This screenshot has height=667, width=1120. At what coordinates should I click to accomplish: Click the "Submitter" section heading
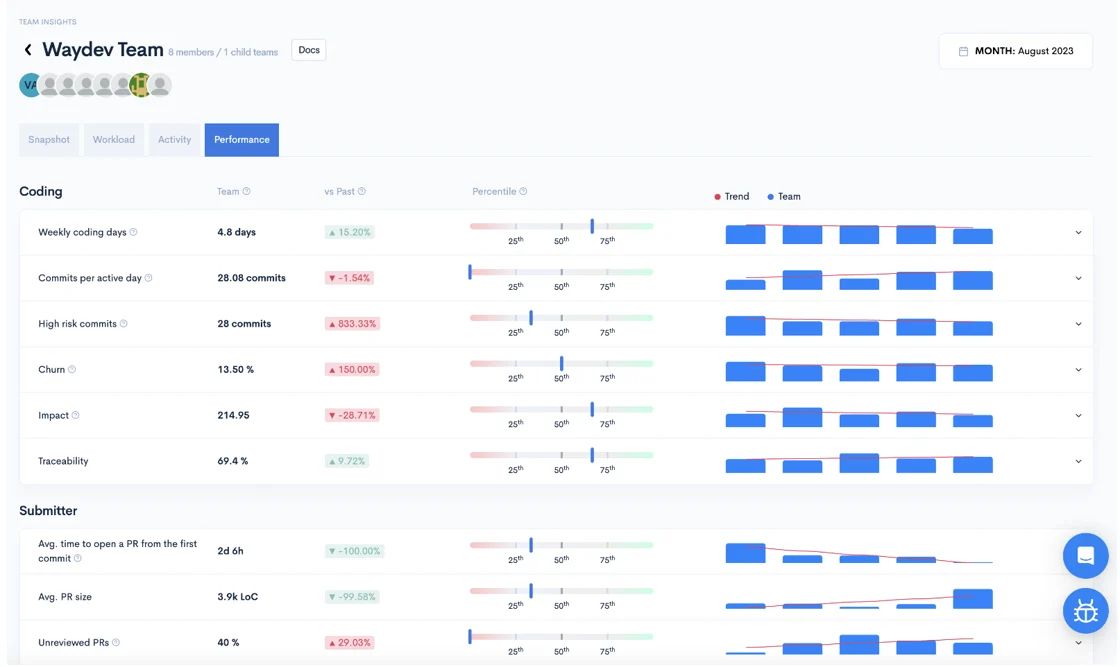click(x=48, y=511)
